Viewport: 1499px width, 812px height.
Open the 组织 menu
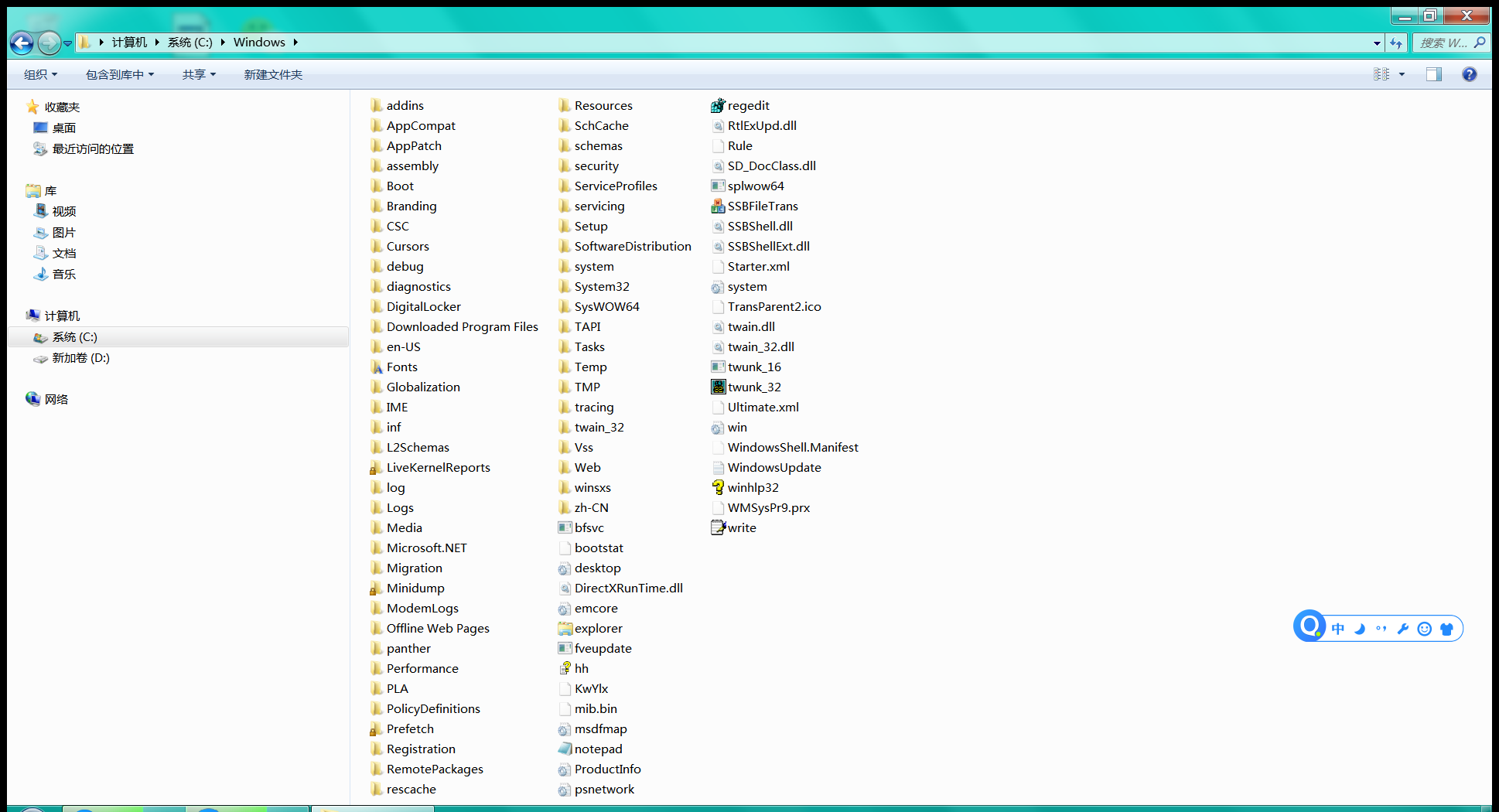pyautogui.click(x=40, y=74)
